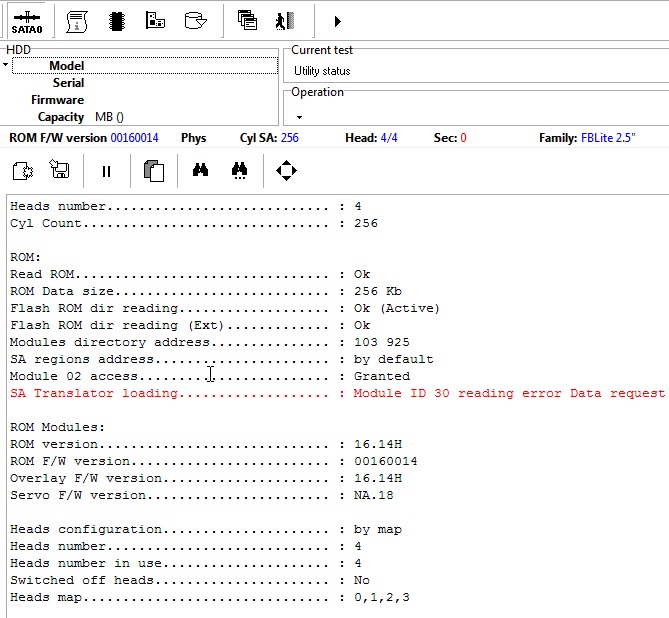Click the walking man exit icon

[x=285, y=21]
